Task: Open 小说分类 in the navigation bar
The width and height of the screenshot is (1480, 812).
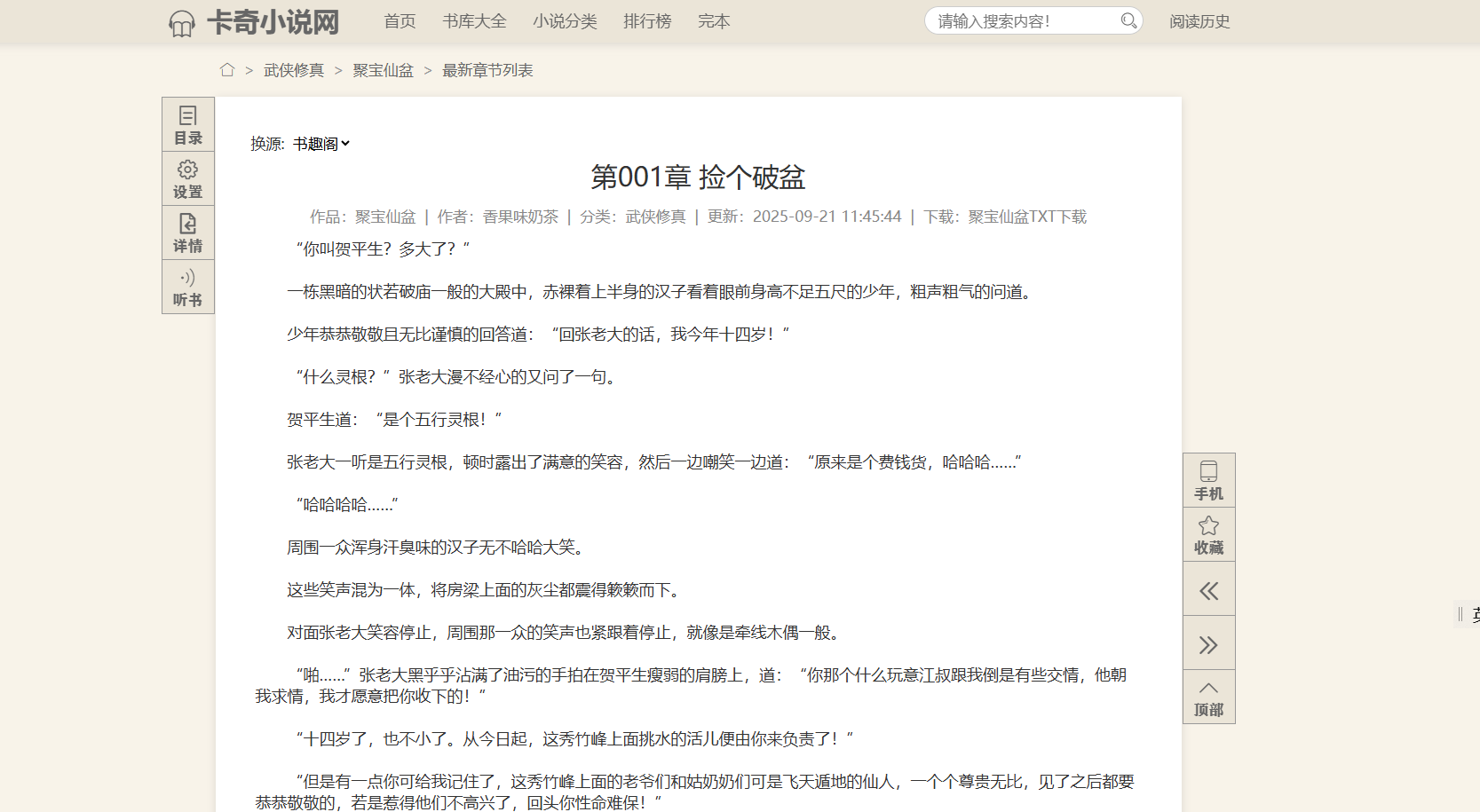Action: coord(565,21)
